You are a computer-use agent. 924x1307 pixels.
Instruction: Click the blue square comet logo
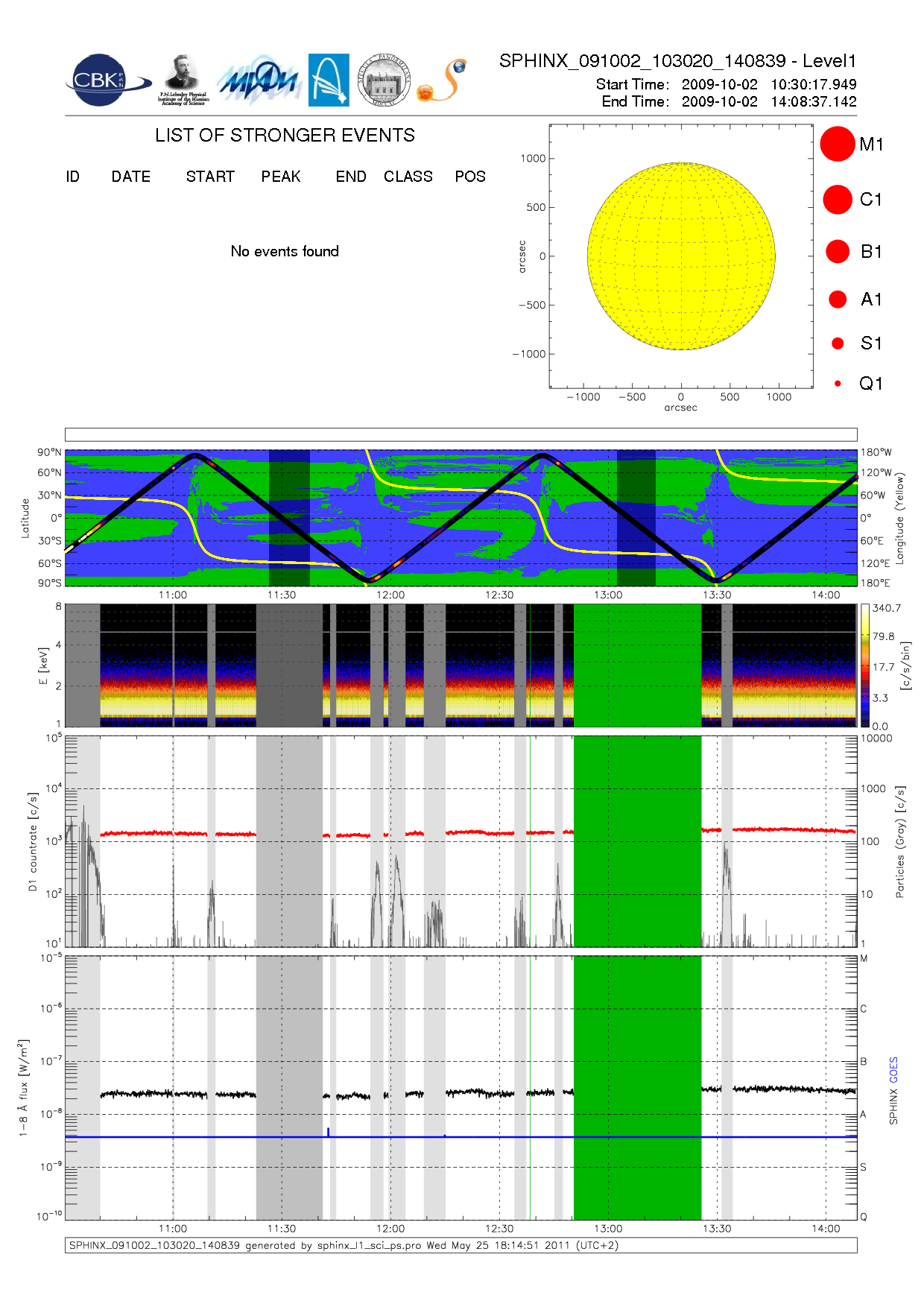click(329, 80)
